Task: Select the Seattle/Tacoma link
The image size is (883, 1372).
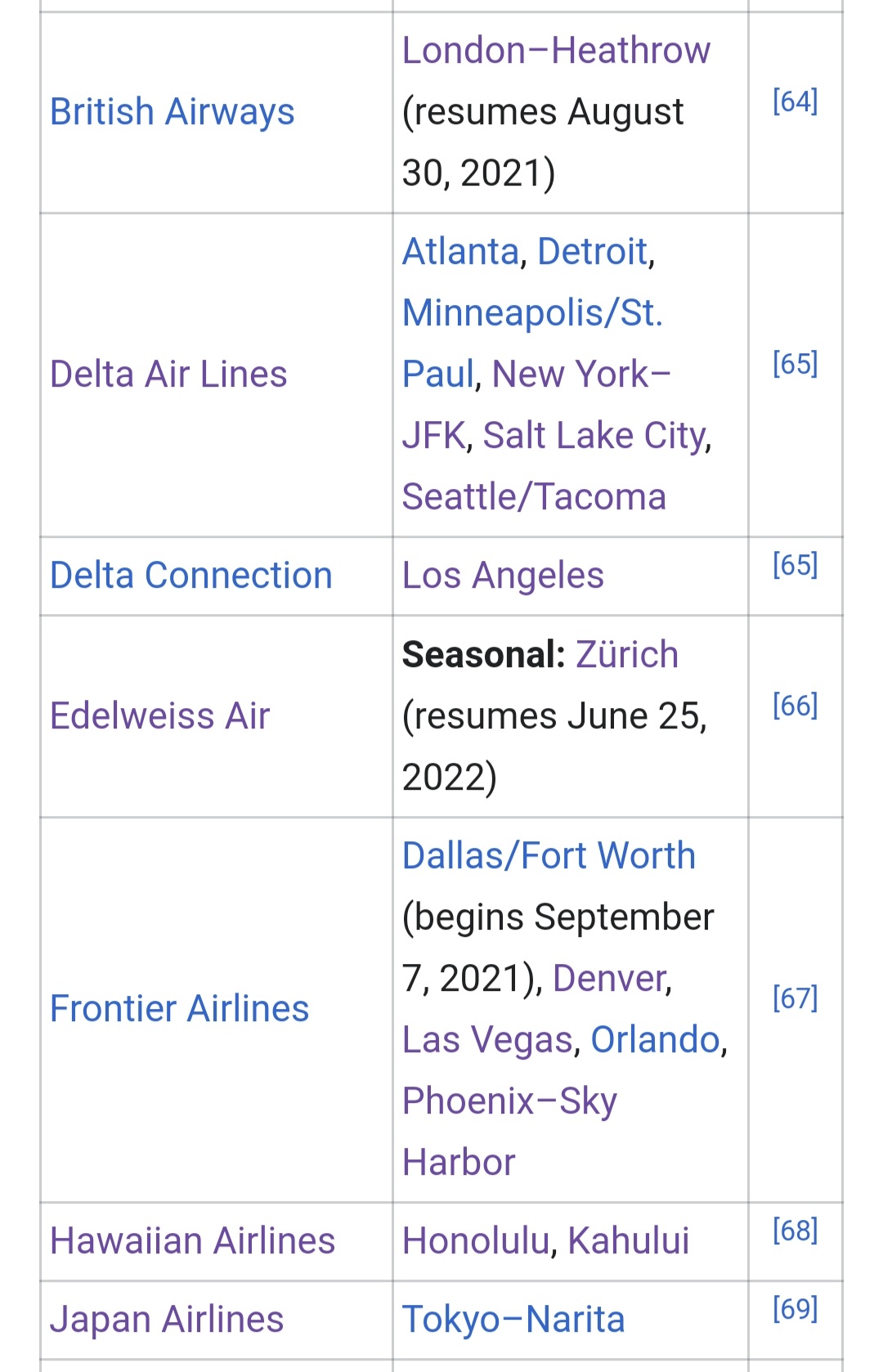Action: point(534,497)
